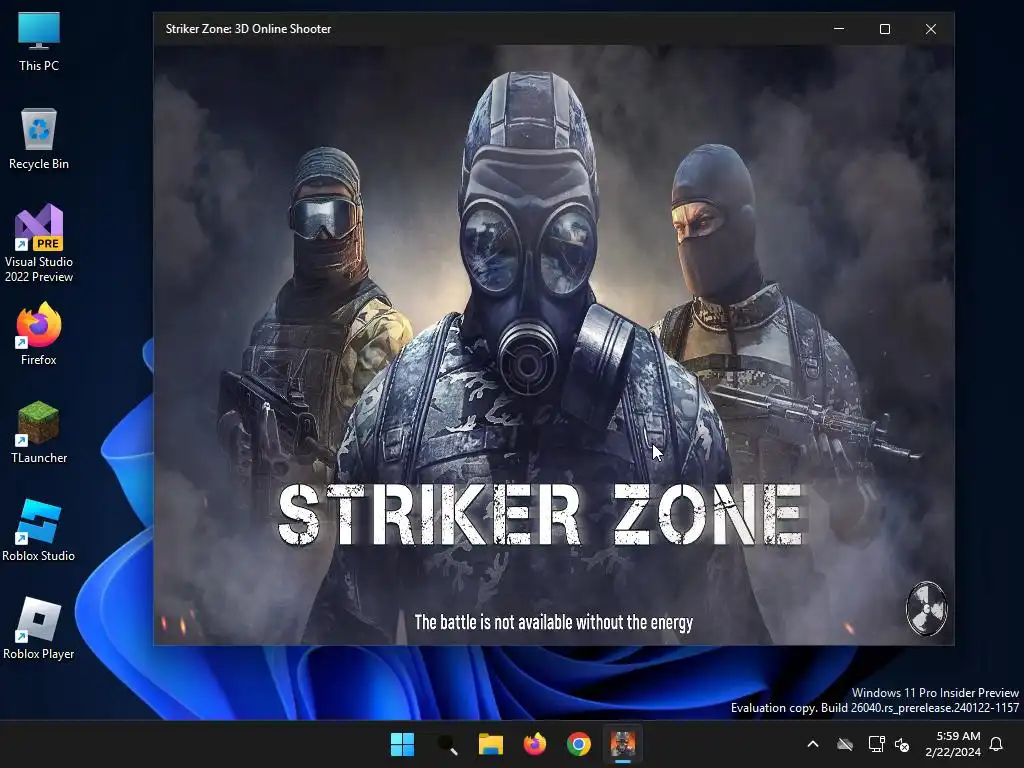Viewport: 1024px width, 768px height.
Task: Open the network status tray icon
Action: [876, 744]
